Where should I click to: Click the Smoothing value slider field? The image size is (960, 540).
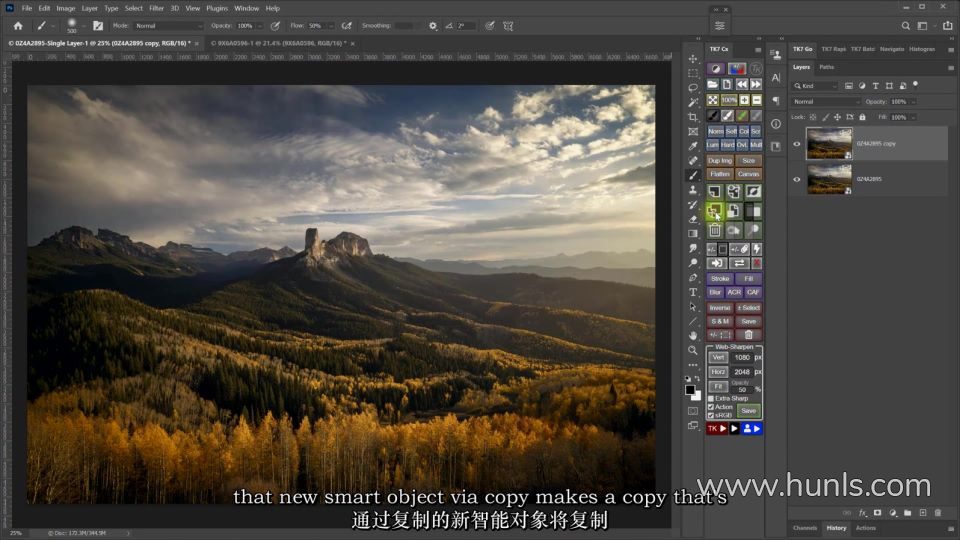coord(403,26)
